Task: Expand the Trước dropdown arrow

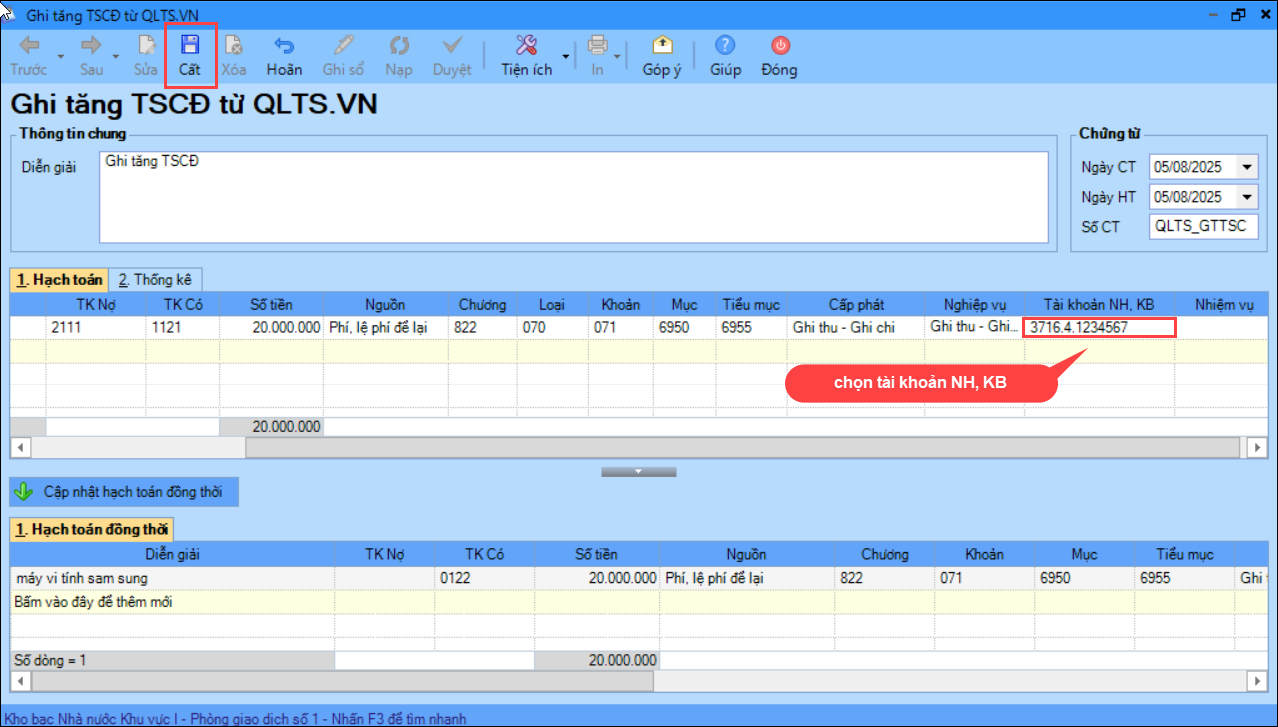Action: (60, 56)
